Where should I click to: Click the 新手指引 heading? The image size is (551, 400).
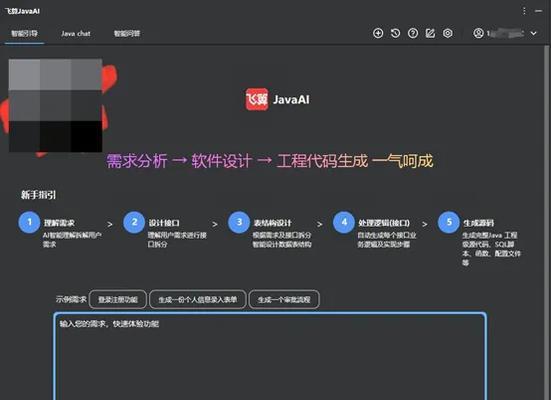pyautogui.click(x=38, y=195)
